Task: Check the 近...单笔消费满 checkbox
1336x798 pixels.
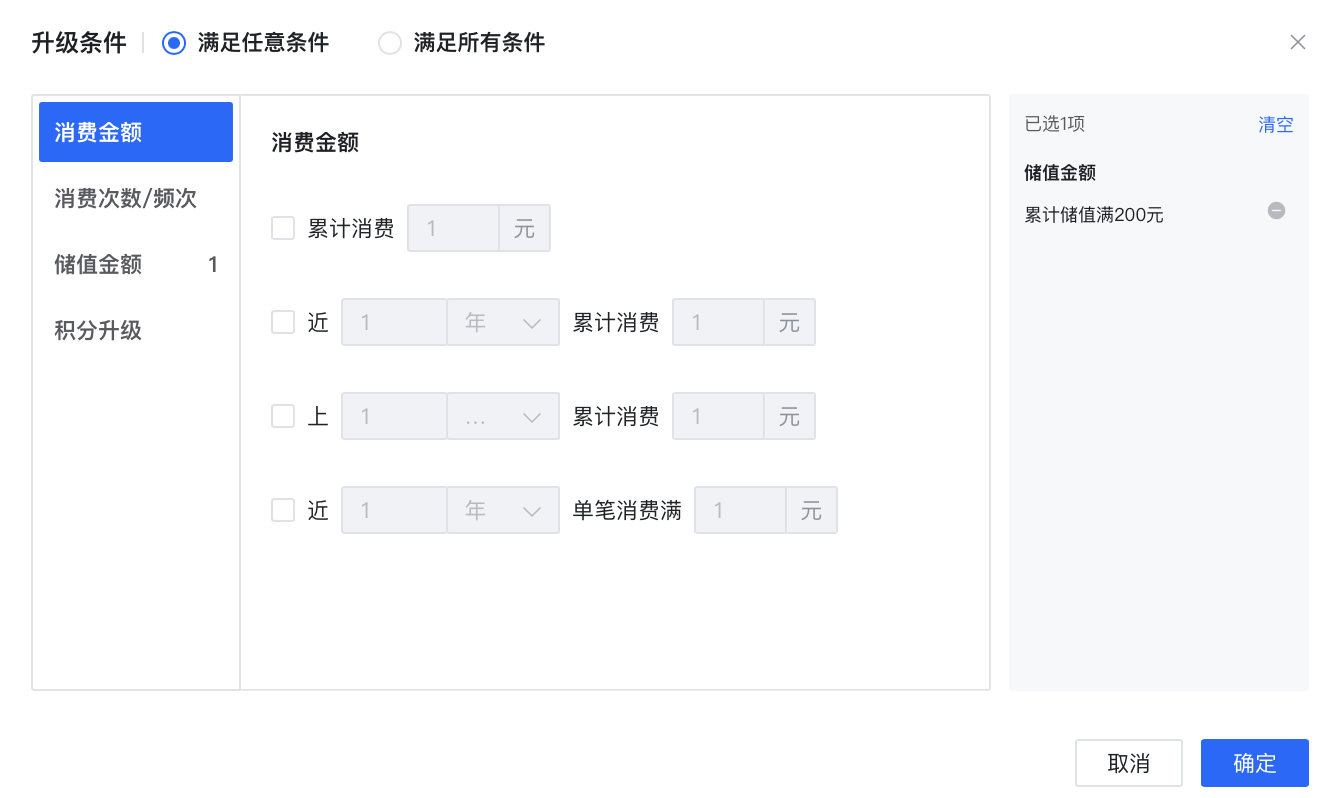Action: click(283, 510)
